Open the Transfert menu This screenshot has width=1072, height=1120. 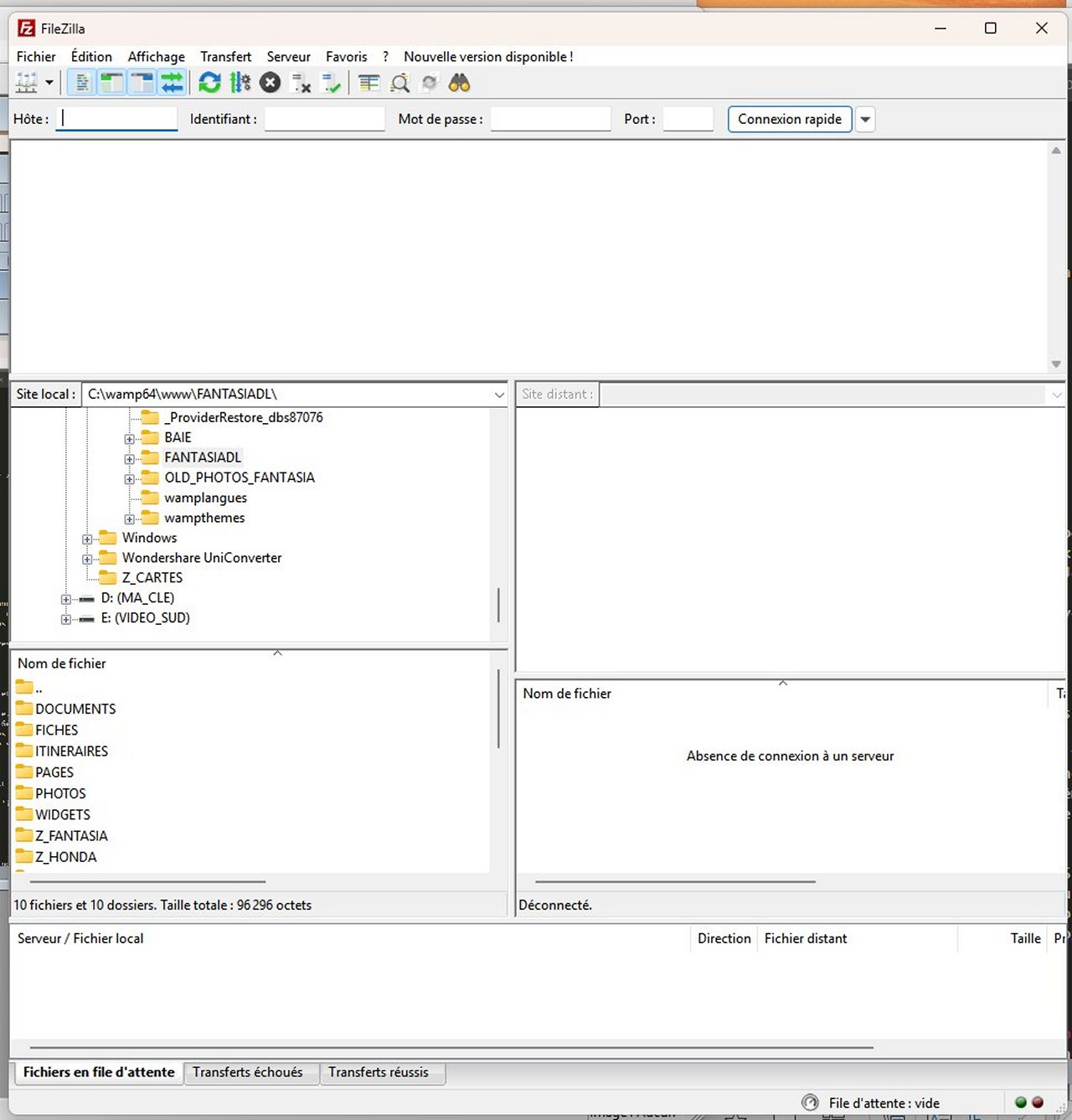click(225, 57)
